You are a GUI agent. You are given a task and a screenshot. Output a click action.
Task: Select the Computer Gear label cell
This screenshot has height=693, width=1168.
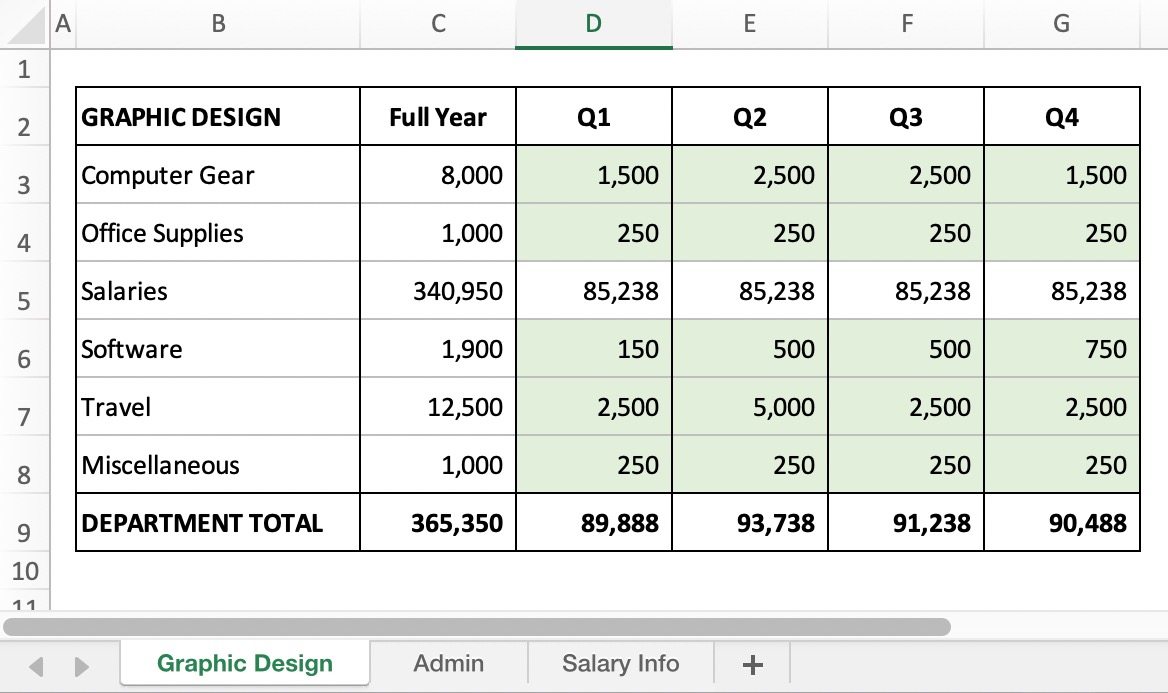pyautogui.click(x=218, y=174)
